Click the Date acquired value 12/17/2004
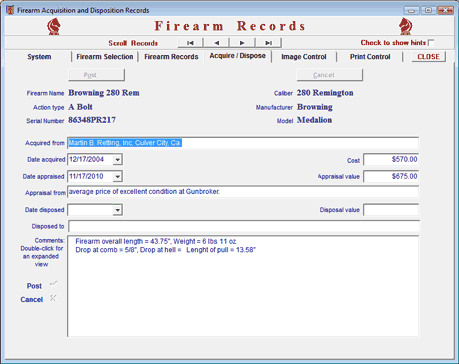Image resolution: width=459 pixels, height=364 pixels. (x=87, y=159)
